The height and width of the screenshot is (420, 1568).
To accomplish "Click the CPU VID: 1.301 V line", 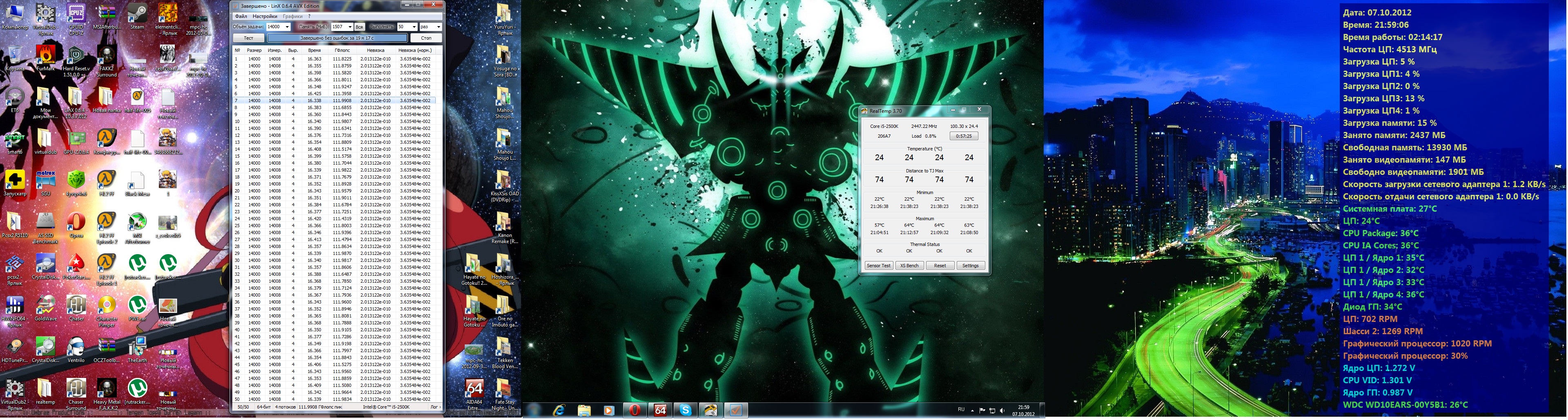I will pyautogui.click(x=1377, y=380).
